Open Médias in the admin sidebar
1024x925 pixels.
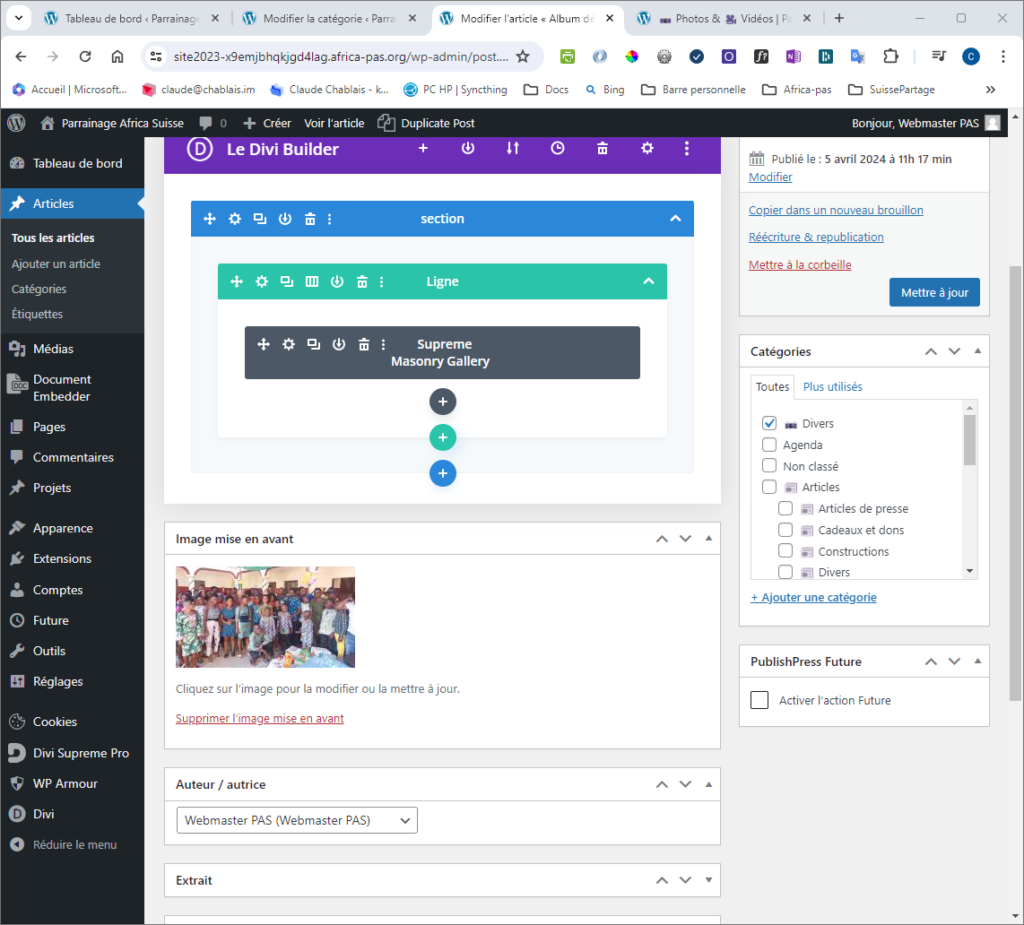(x=53, y=349)
